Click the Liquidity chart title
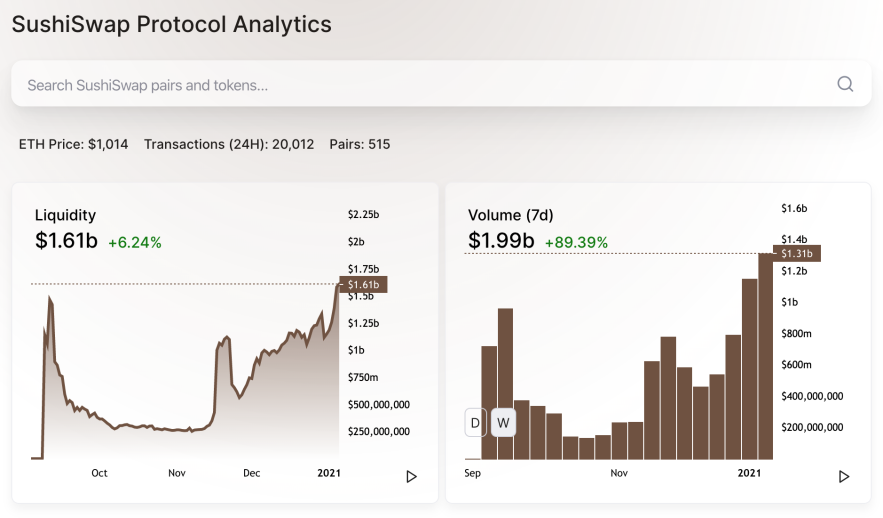 65,215
